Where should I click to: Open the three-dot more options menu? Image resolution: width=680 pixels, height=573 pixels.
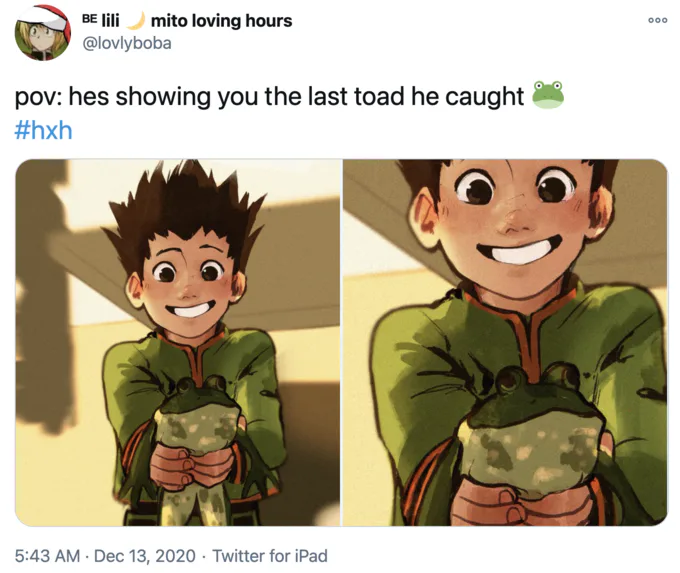657,20
